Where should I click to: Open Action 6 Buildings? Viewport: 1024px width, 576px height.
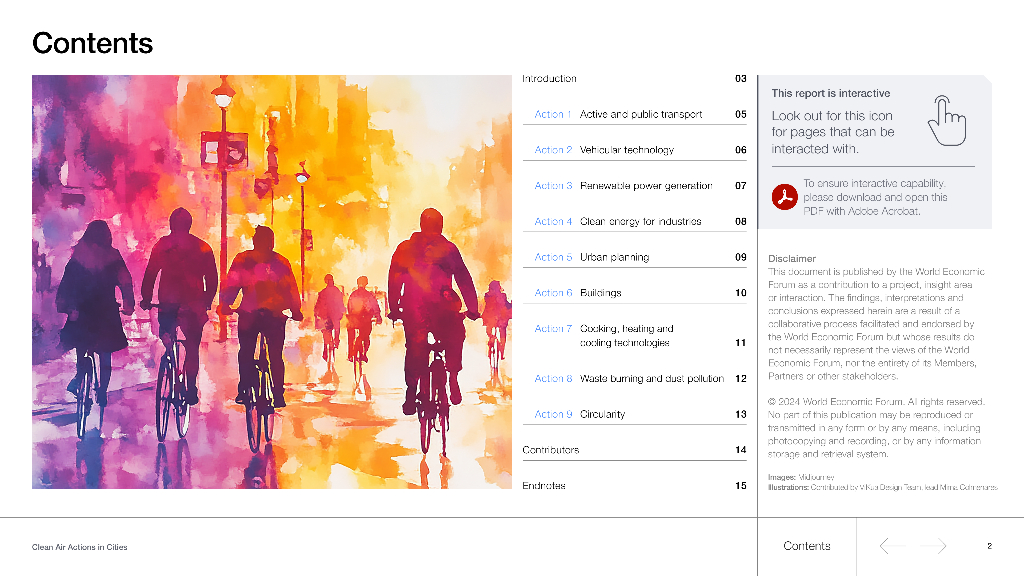tap(634, 293)
